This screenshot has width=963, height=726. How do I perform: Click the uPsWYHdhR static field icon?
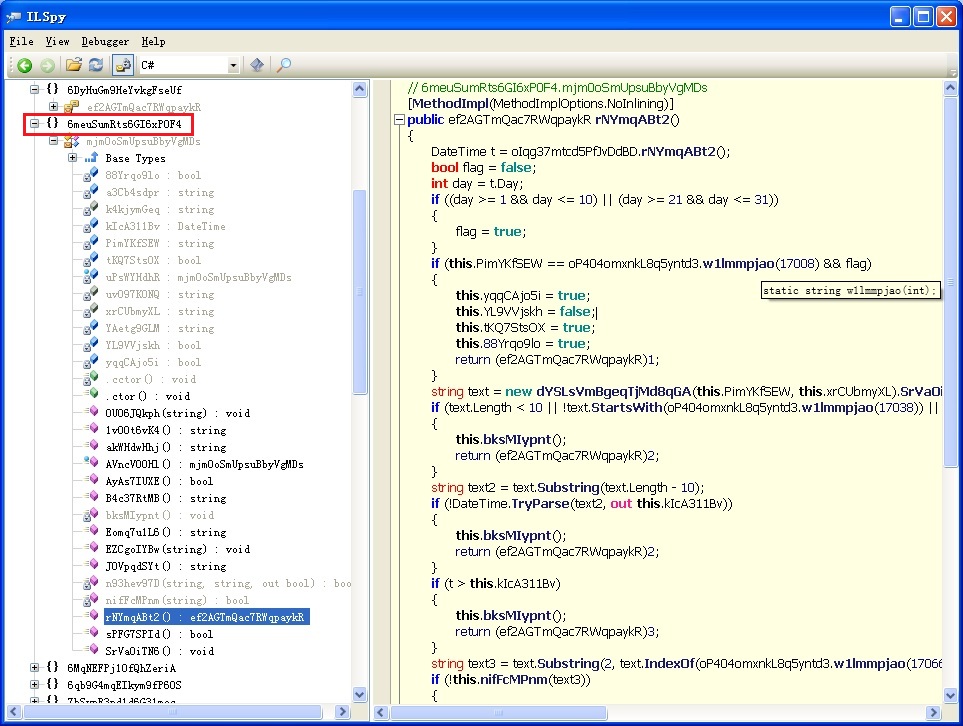(x=91, y=276)
